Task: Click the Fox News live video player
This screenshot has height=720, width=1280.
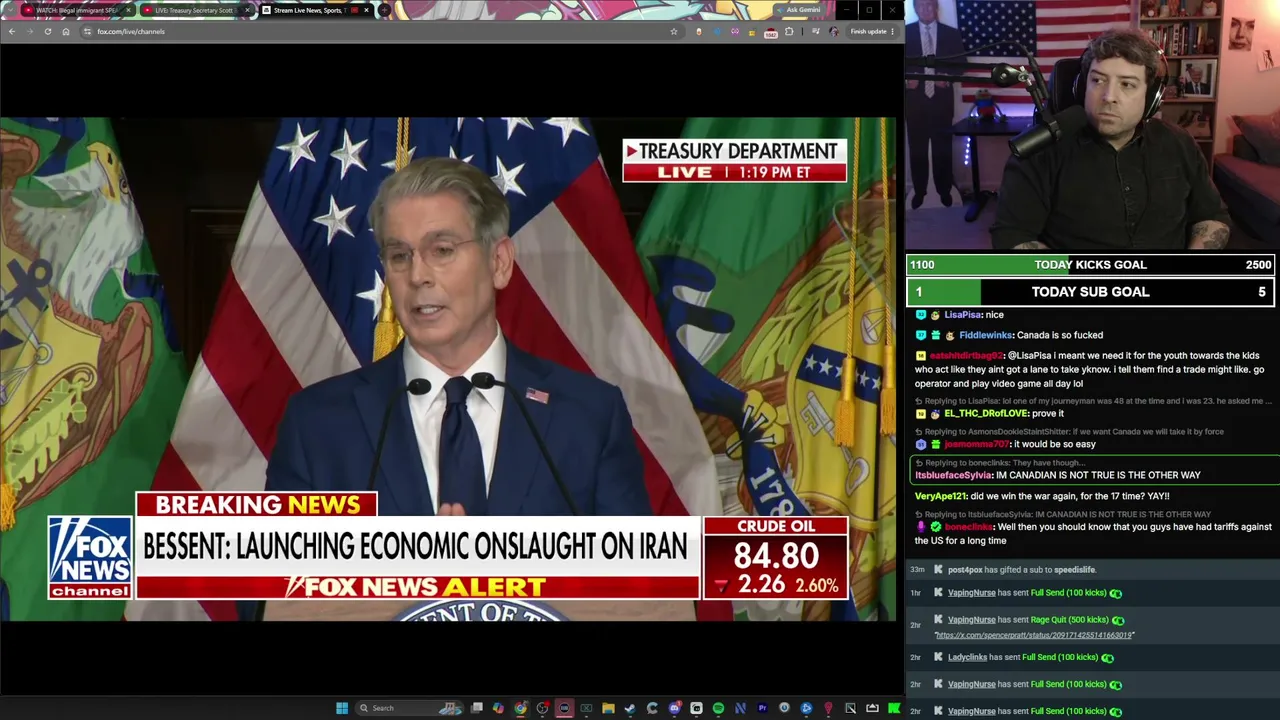Action: coord(448,369)
